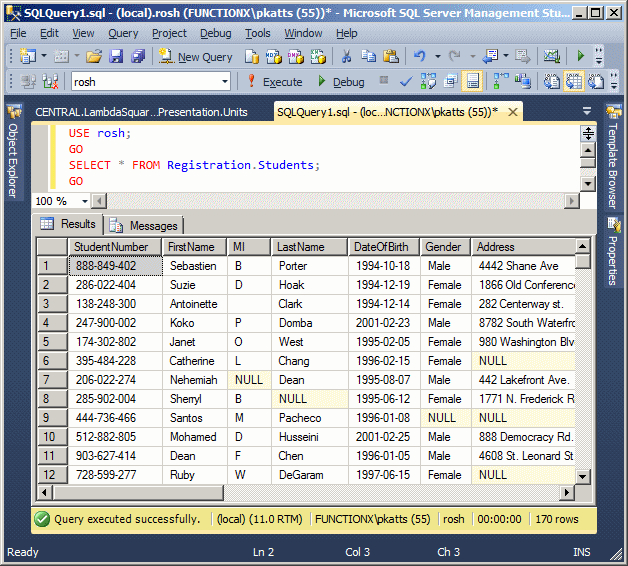Select the StudentNumber column header

115,247
